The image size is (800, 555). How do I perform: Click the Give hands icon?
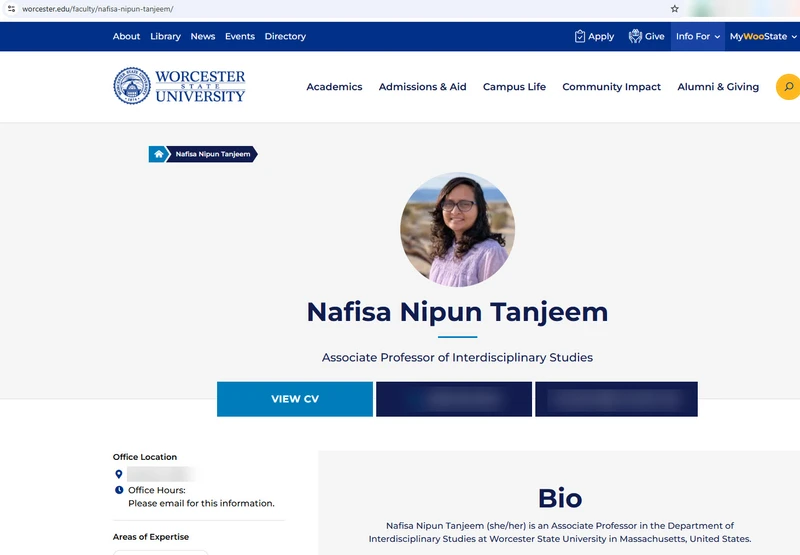pyautogui.click(x=635, y=36)
